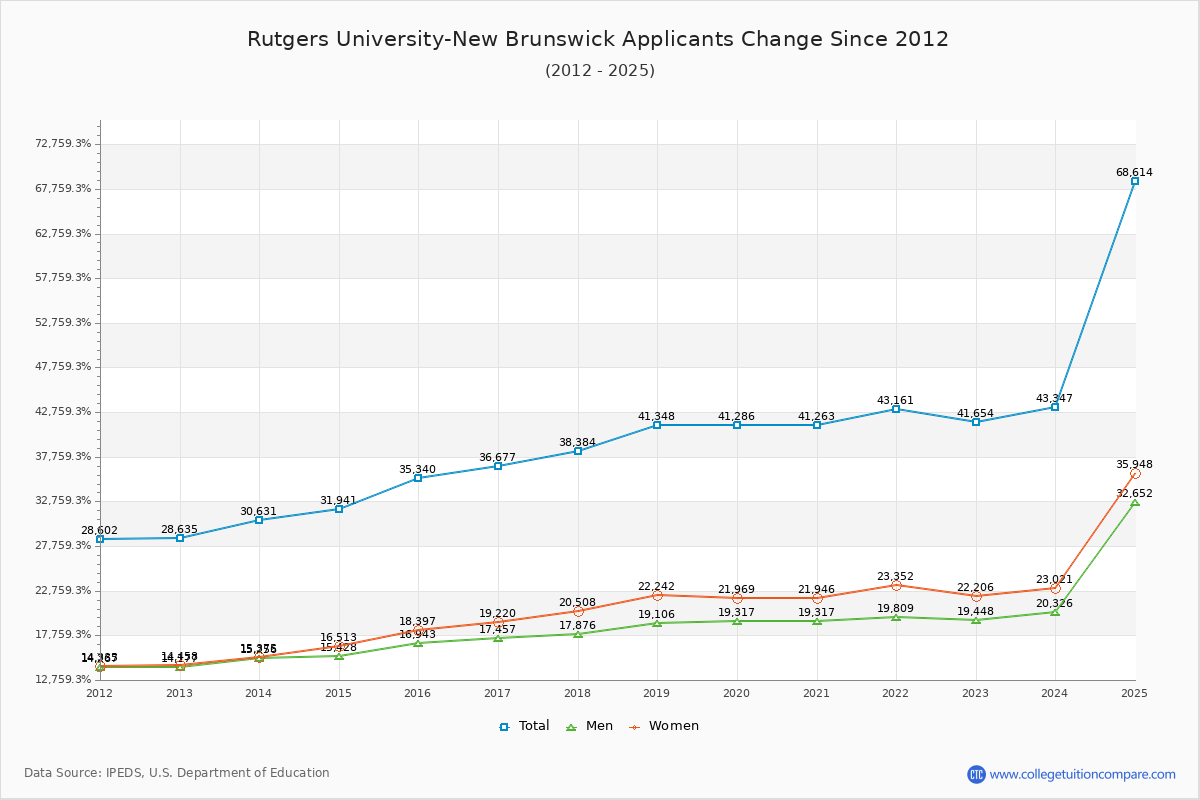Click the (2012 - 2025) subtitle

click(599, 71)
